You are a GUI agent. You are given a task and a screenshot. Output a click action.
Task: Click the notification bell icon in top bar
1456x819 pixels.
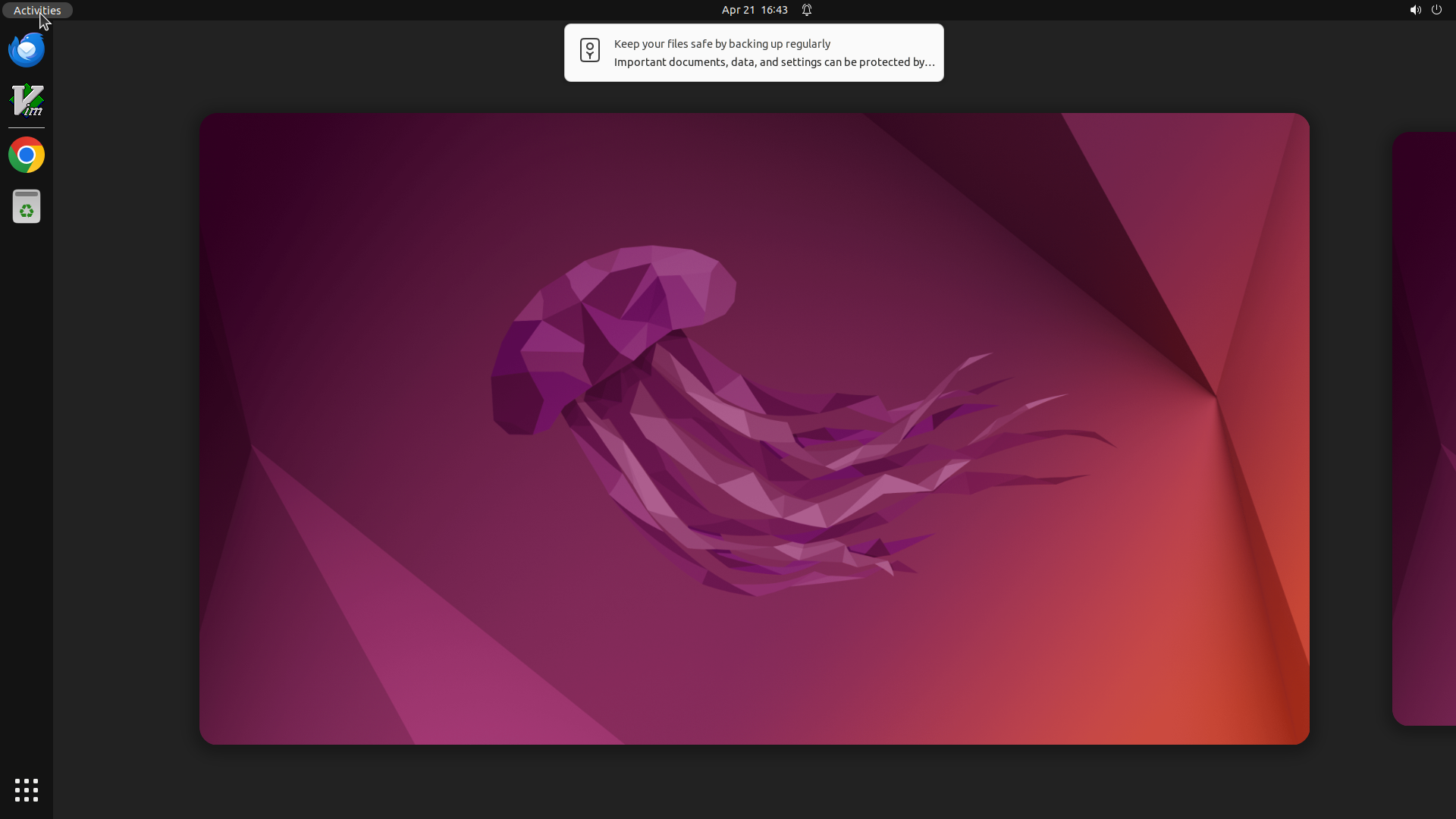pos(807,10)
